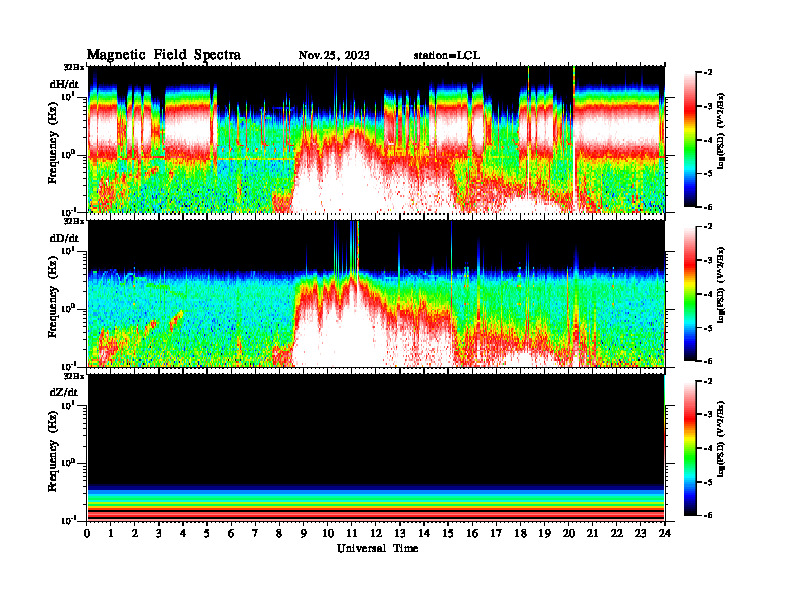Click the 32Hz label atop the dZ/dt panel
This screenshot has height=612, width=792.
[x=74, y=376]
